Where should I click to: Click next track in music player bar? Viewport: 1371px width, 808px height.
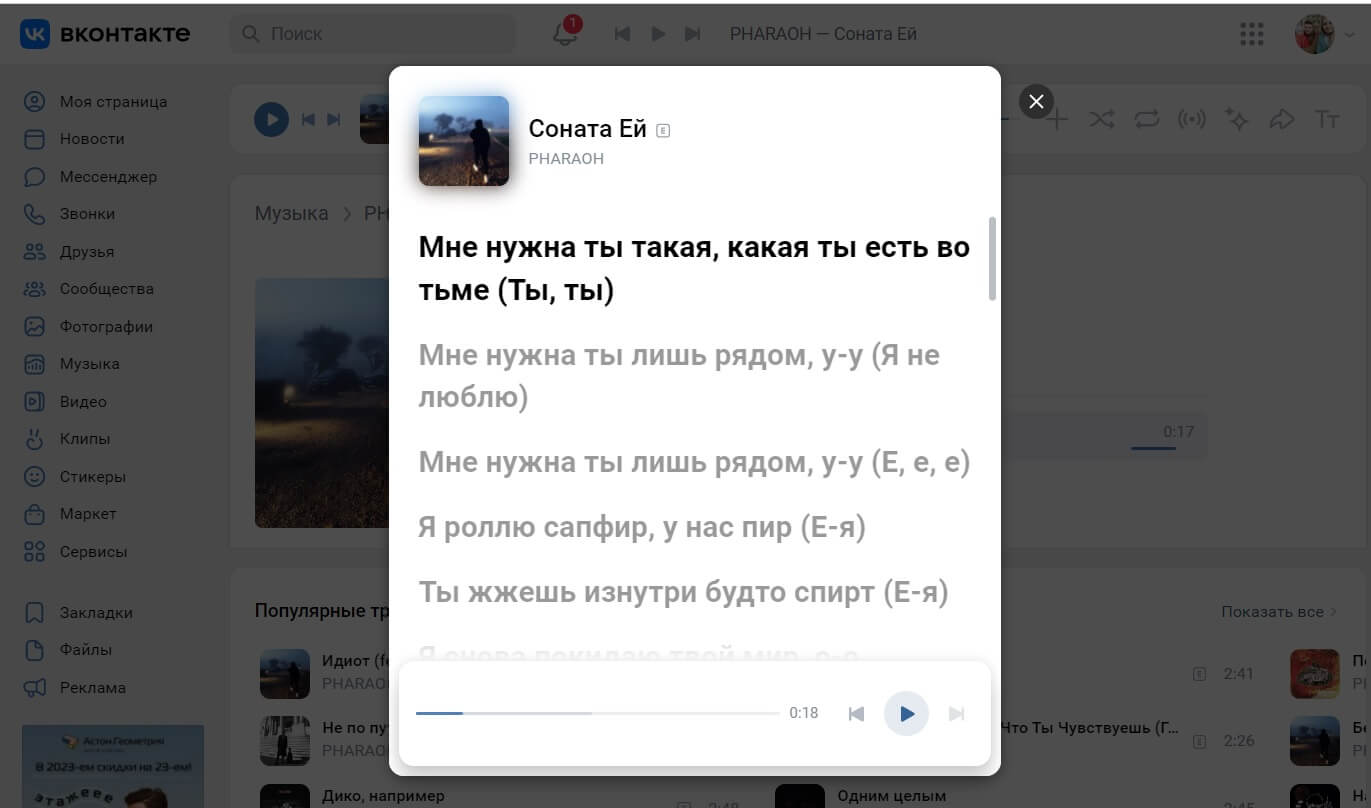(334, 120)
